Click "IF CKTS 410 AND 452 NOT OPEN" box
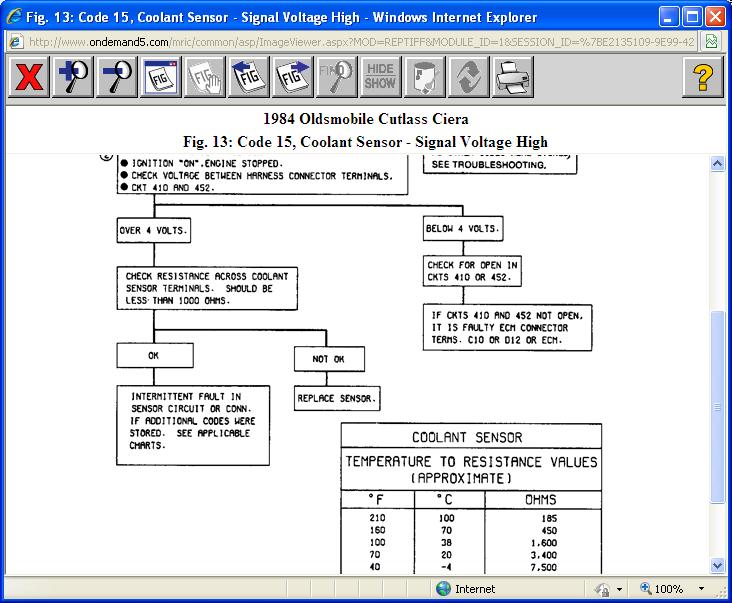The height and width of the screenshot is (603, 732). (x=507, y=328)
